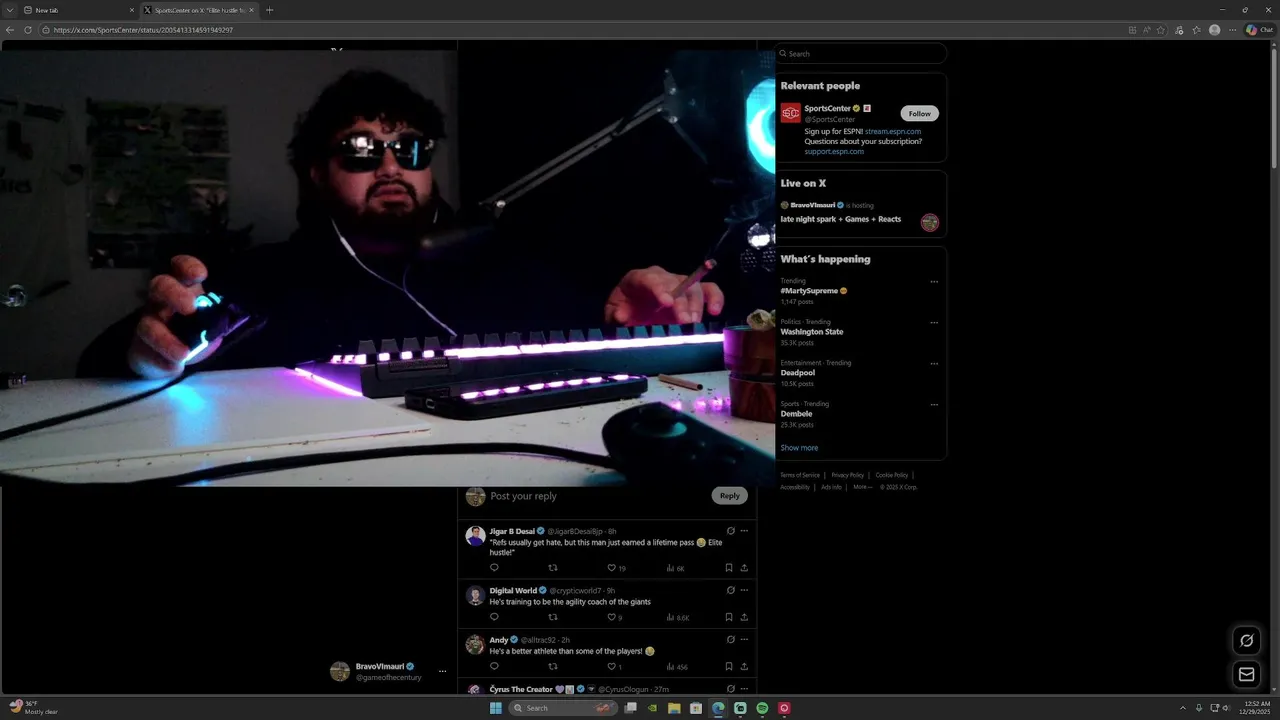Viewport: 1280px width, 720px height.
Task: Open the Washington State trending topic
Action: point(812,332)
